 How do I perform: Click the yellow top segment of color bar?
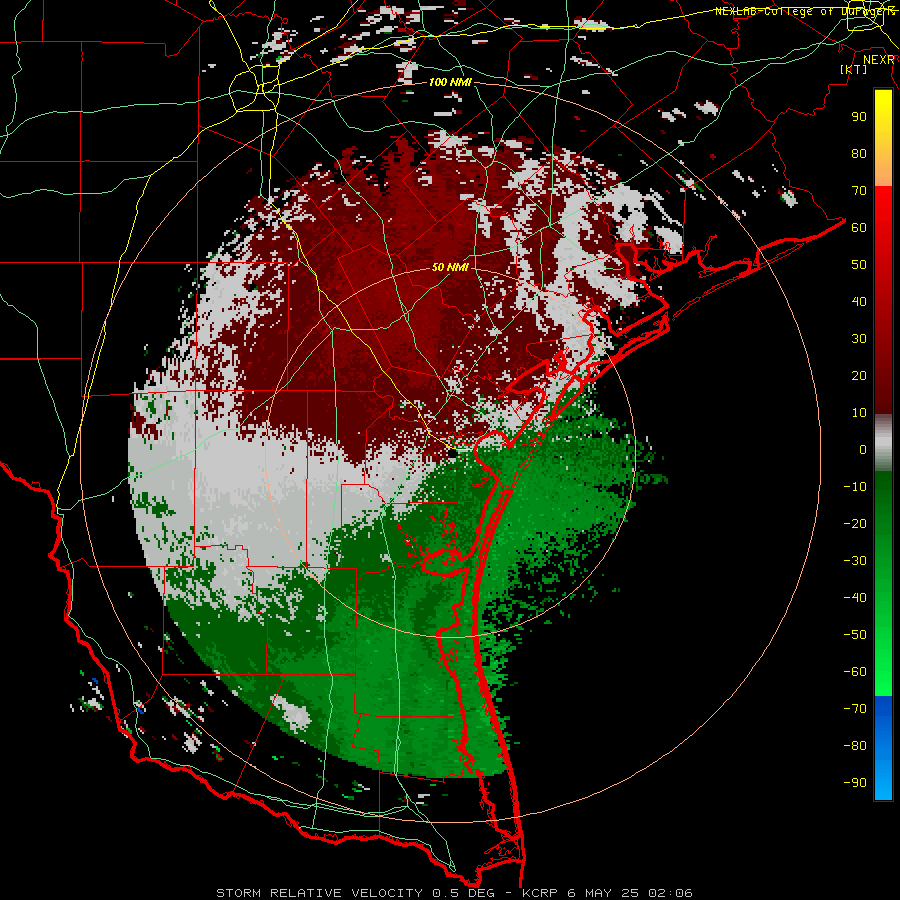(x=883, y=138)
